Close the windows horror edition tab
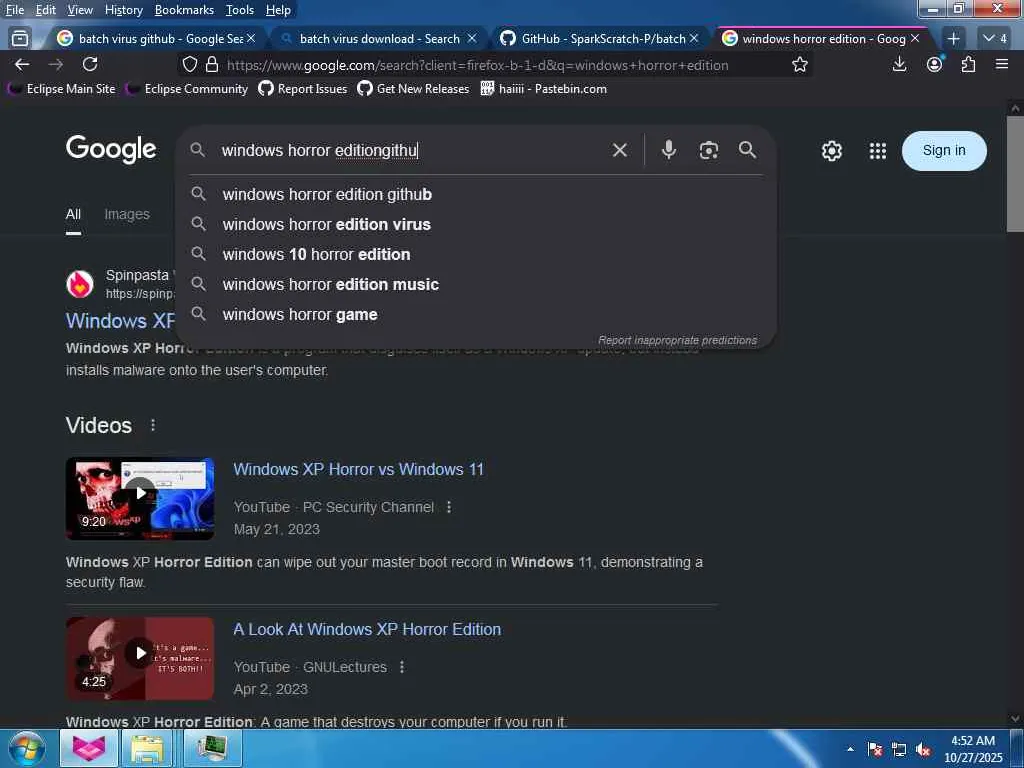The width and height of the screenshot is (1024, 768). coord(915,39)
